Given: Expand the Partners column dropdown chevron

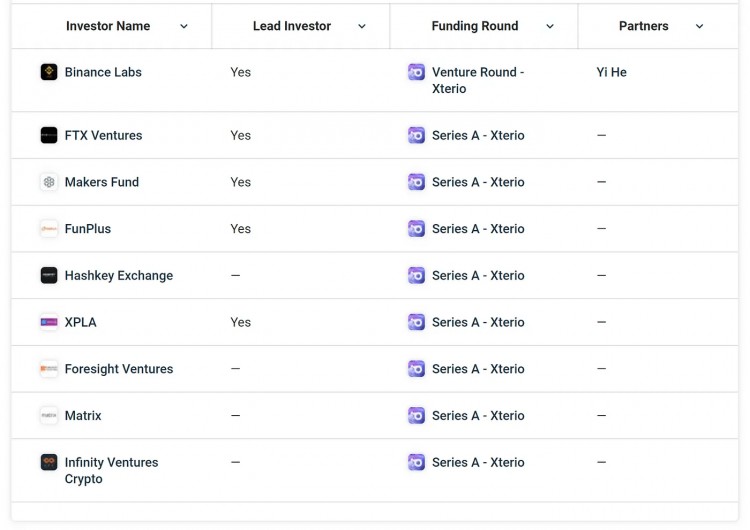Looking at the screenshot, I should pyautogui.click(x=699, y=27).
